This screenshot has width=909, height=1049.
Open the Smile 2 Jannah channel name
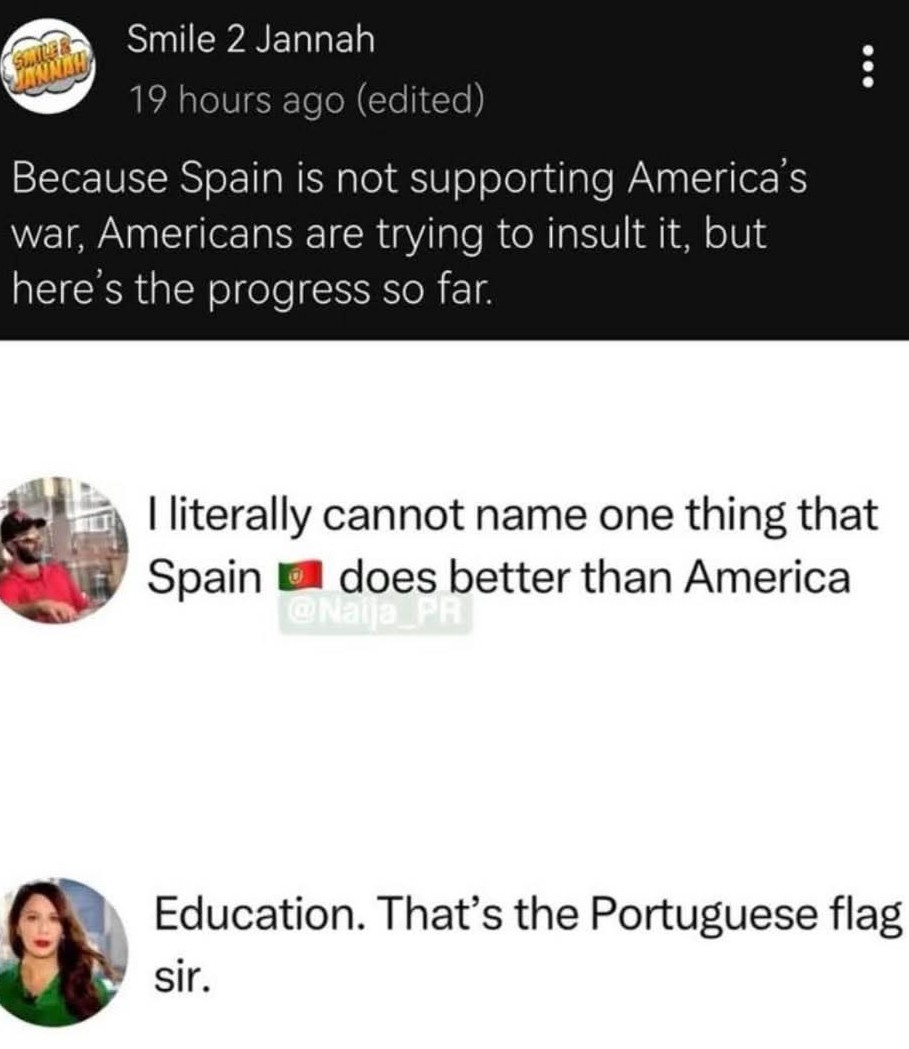[x=251, y=39]
